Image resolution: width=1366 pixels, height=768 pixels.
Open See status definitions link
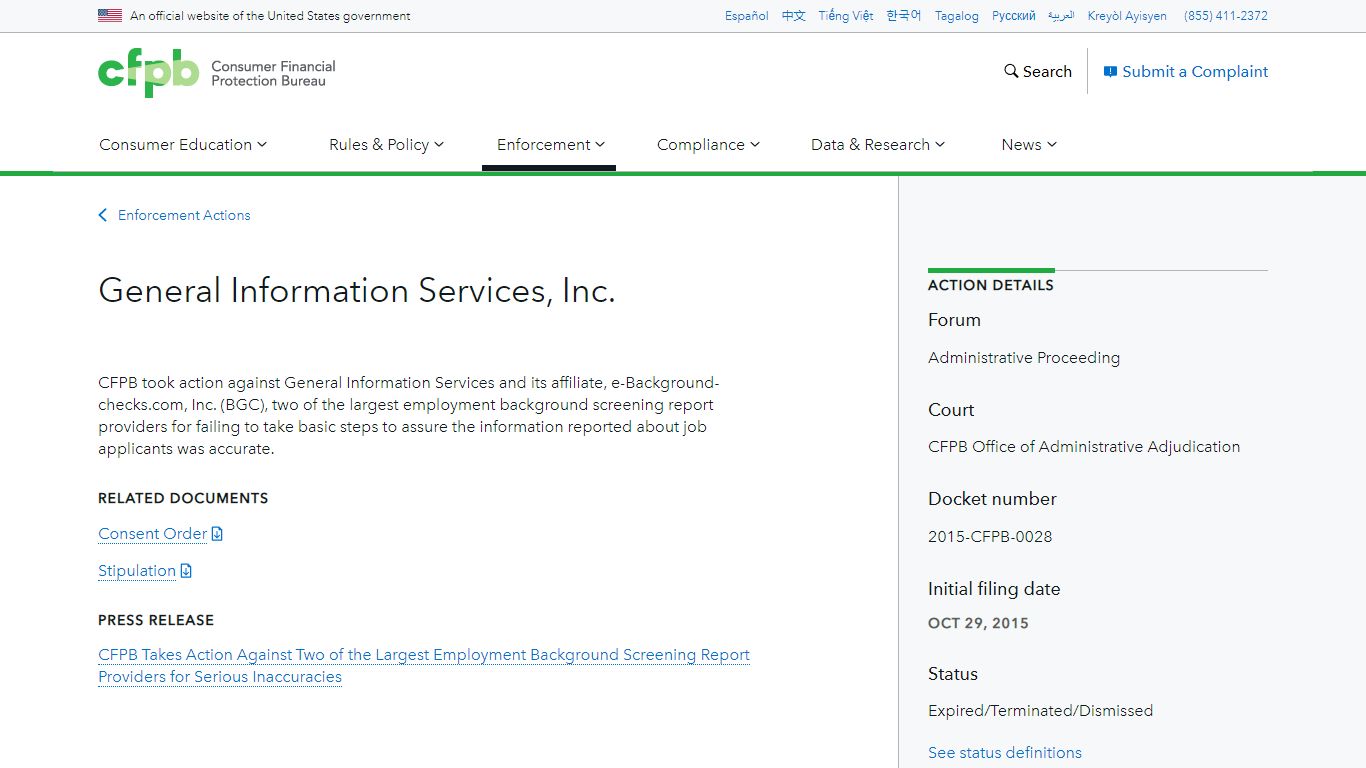pos(1005,753)
